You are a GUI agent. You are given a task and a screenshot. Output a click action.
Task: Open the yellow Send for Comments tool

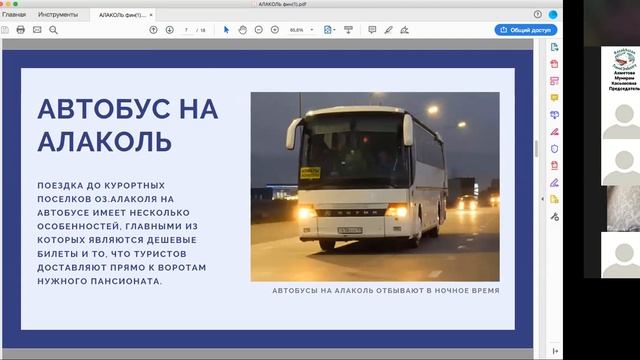point(554,199)
